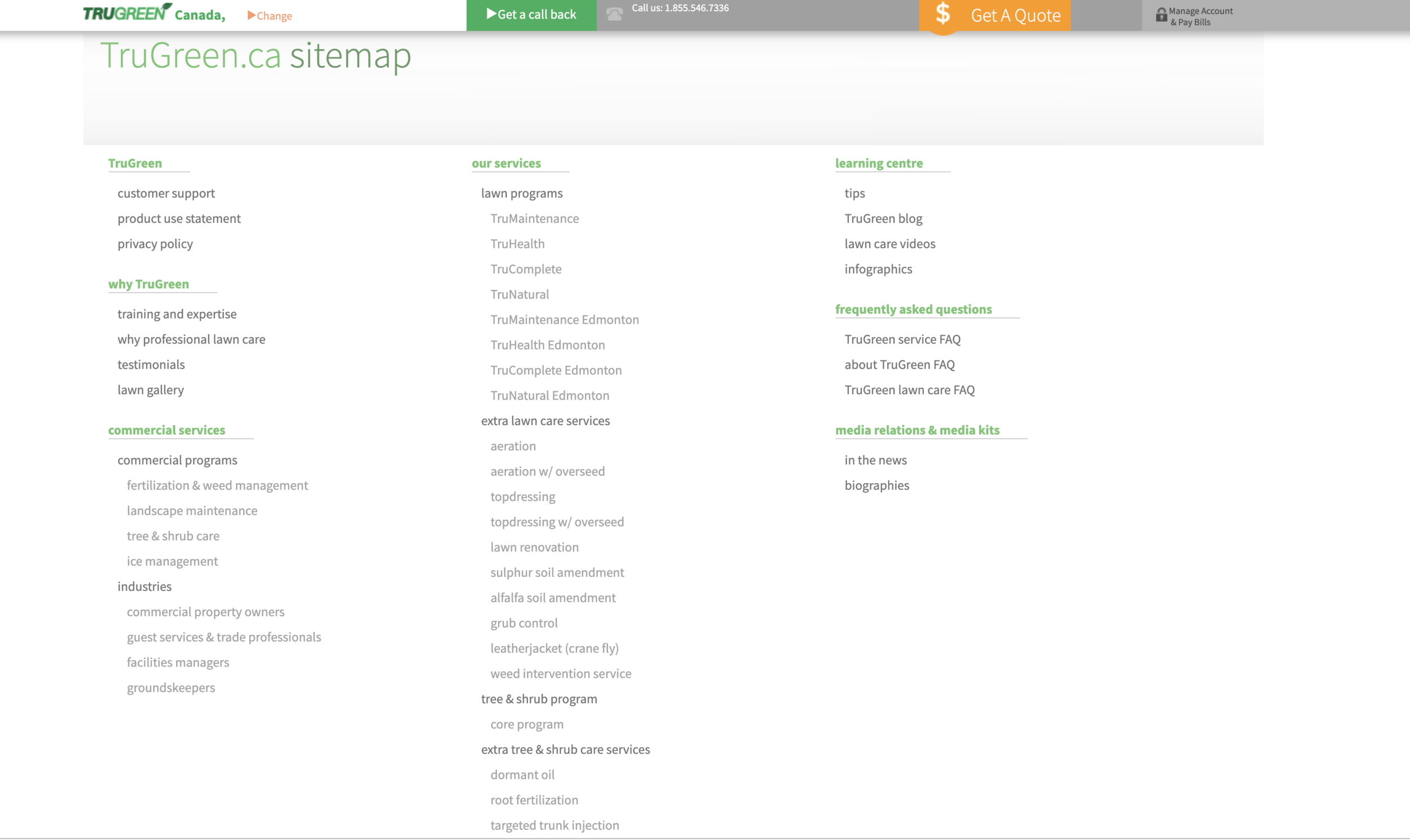Select TruHealth program
Screen dimensions: 1410x840
[518, 244]
